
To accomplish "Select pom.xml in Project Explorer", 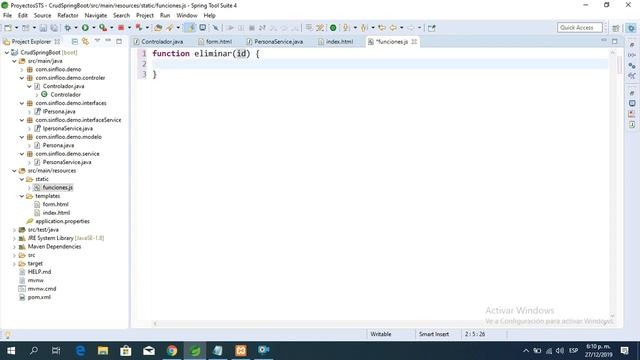I will [x=39, y=297].
